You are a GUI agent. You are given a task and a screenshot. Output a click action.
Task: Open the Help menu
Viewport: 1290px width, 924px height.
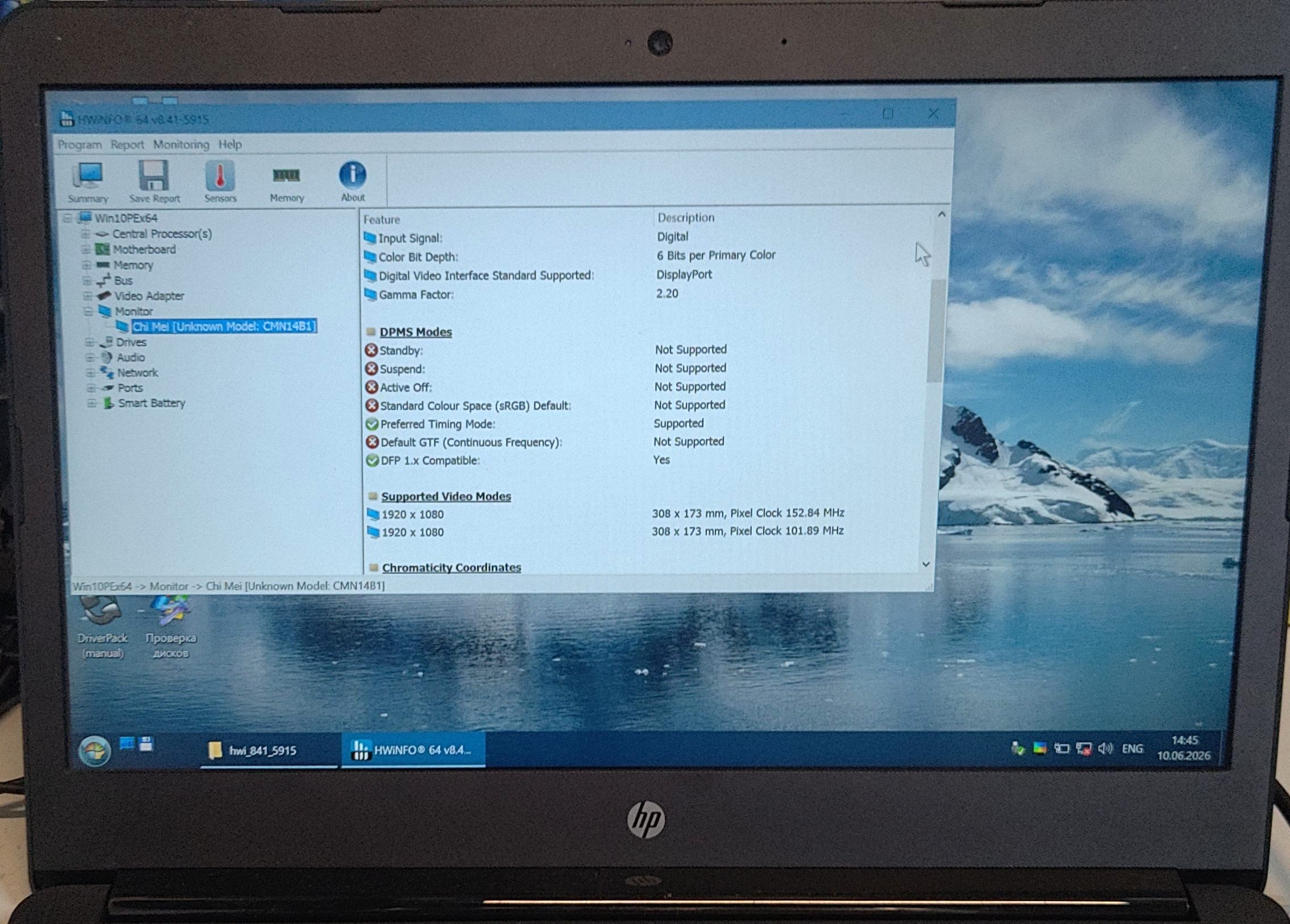[x=231, y=144]
